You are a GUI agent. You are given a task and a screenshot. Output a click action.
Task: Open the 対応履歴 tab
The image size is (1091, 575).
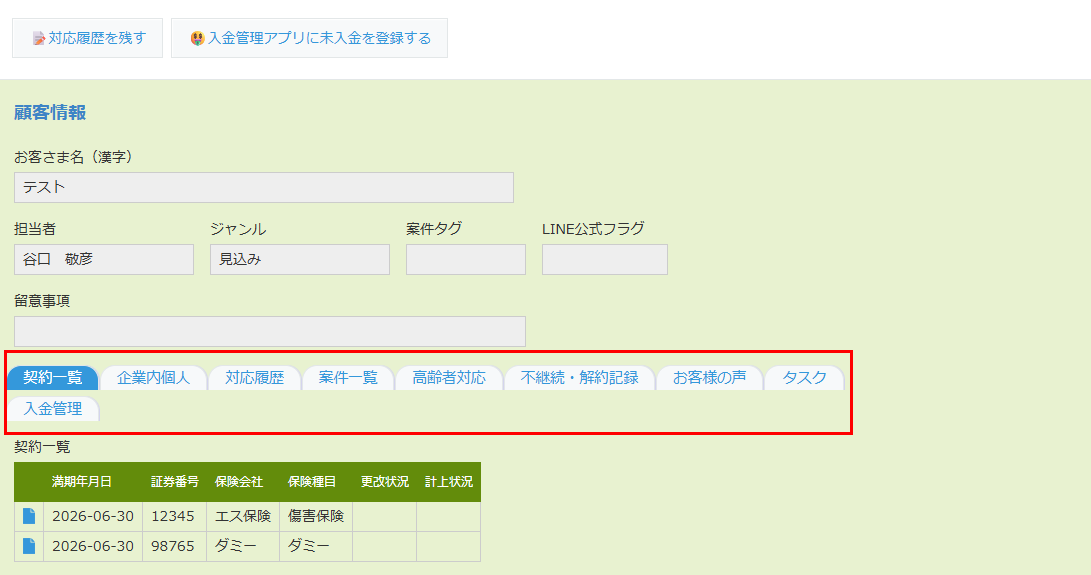tap(254, 378)
